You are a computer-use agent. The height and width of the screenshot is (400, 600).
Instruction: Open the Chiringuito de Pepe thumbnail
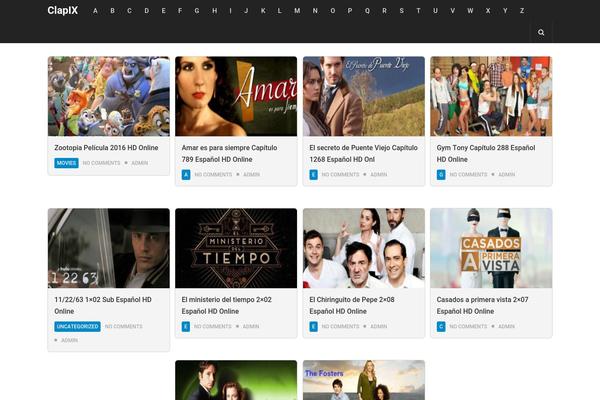tap(364, 248)
